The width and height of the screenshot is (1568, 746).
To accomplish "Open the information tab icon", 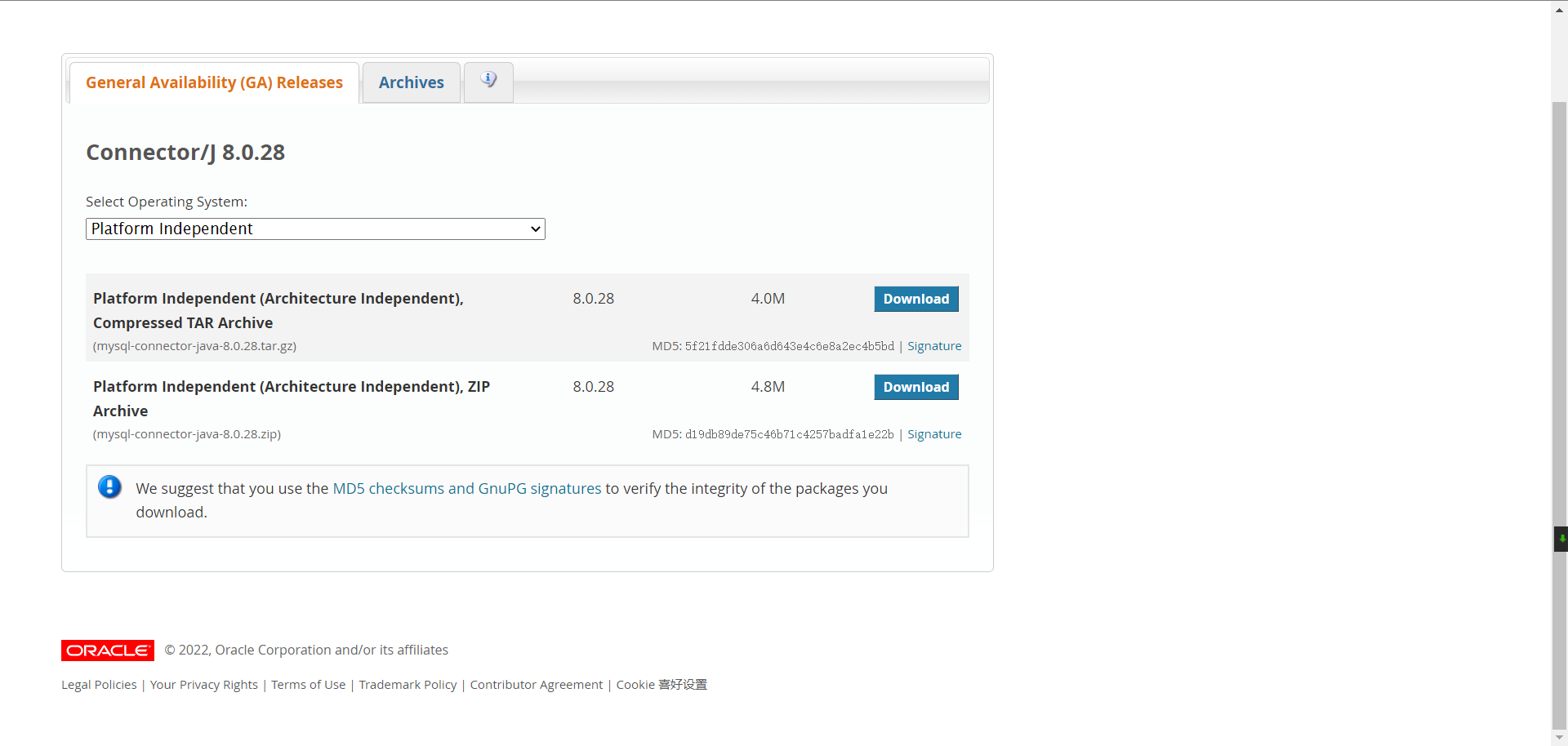I will click(x=488, y=80).
